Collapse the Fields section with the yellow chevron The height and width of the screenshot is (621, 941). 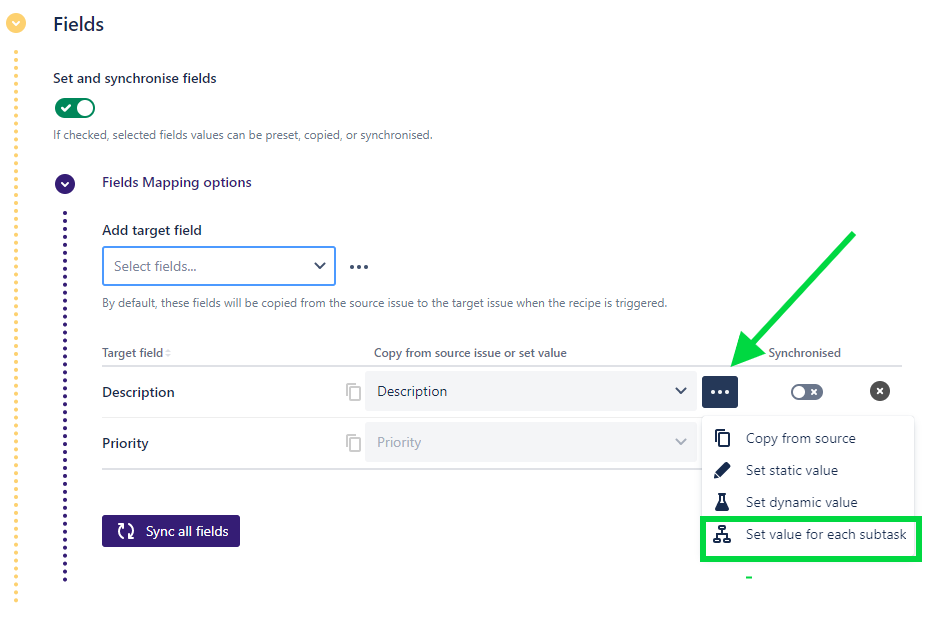(16, 23)
